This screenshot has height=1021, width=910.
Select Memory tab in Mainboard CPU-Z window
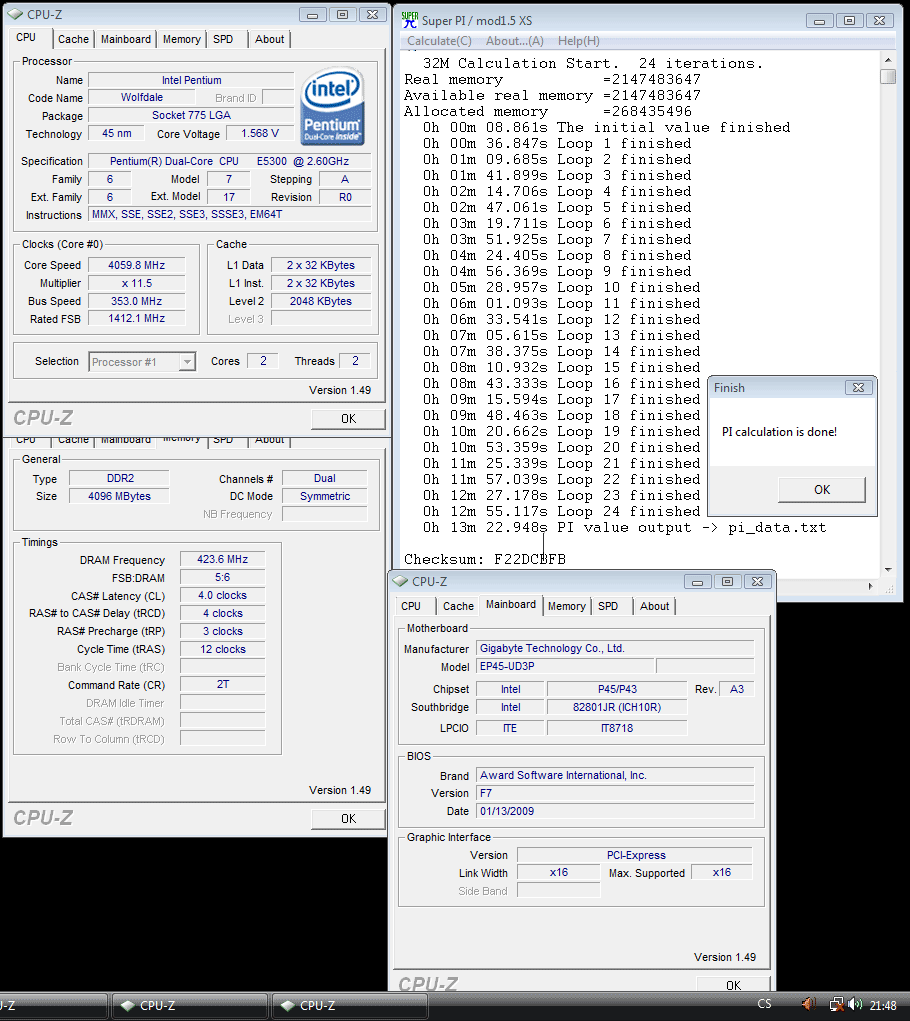point(566,606)
